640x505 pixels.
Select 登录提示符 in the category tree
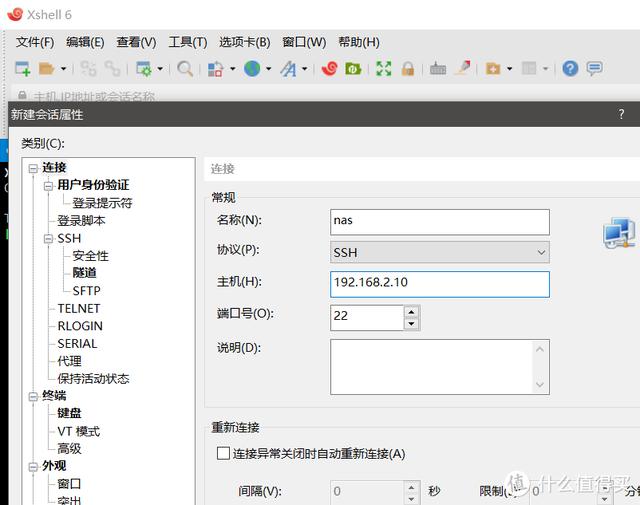[x=102, y=203]
